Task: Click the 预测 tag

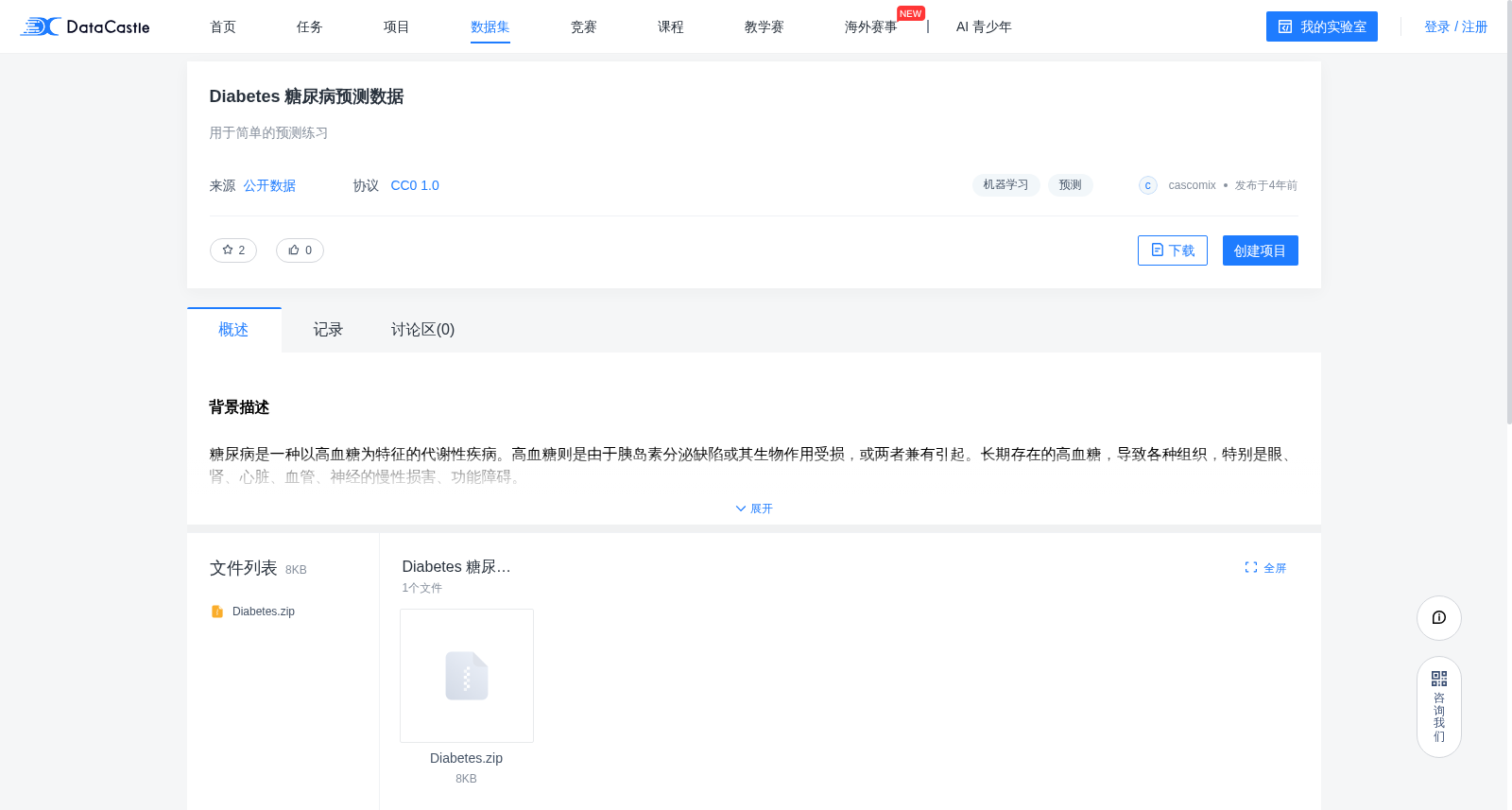Action: [1071, 185]
